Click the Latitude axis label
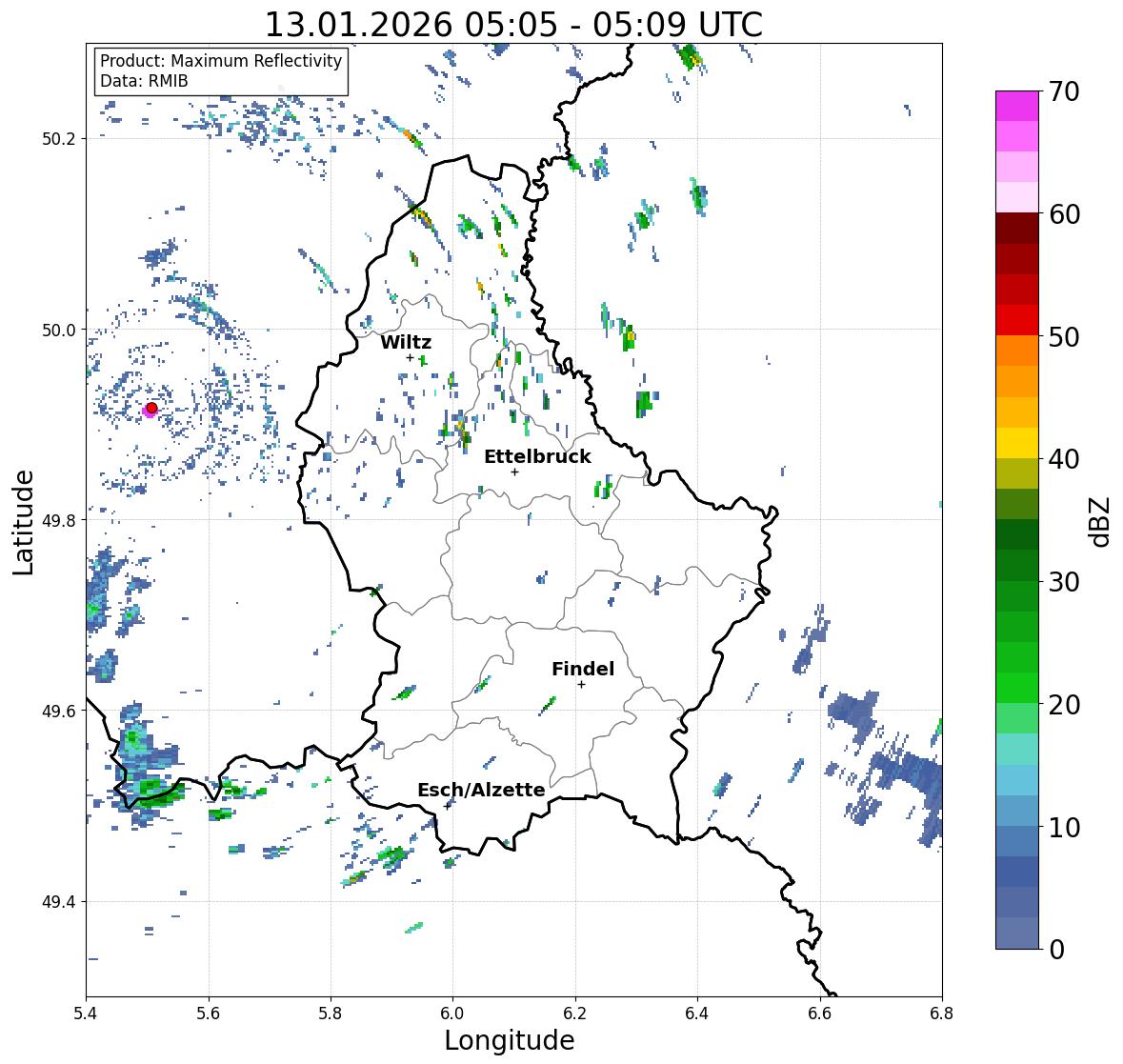The width and height of the screenshot is (1123, 1064). click(x=23, y=522)
